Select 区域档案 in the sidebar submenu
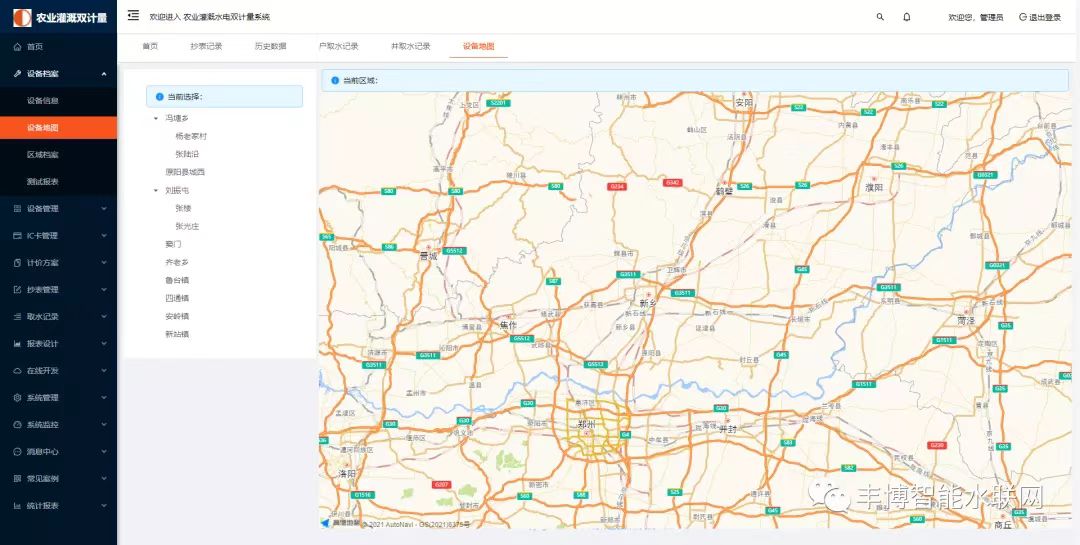 [42, 155]
